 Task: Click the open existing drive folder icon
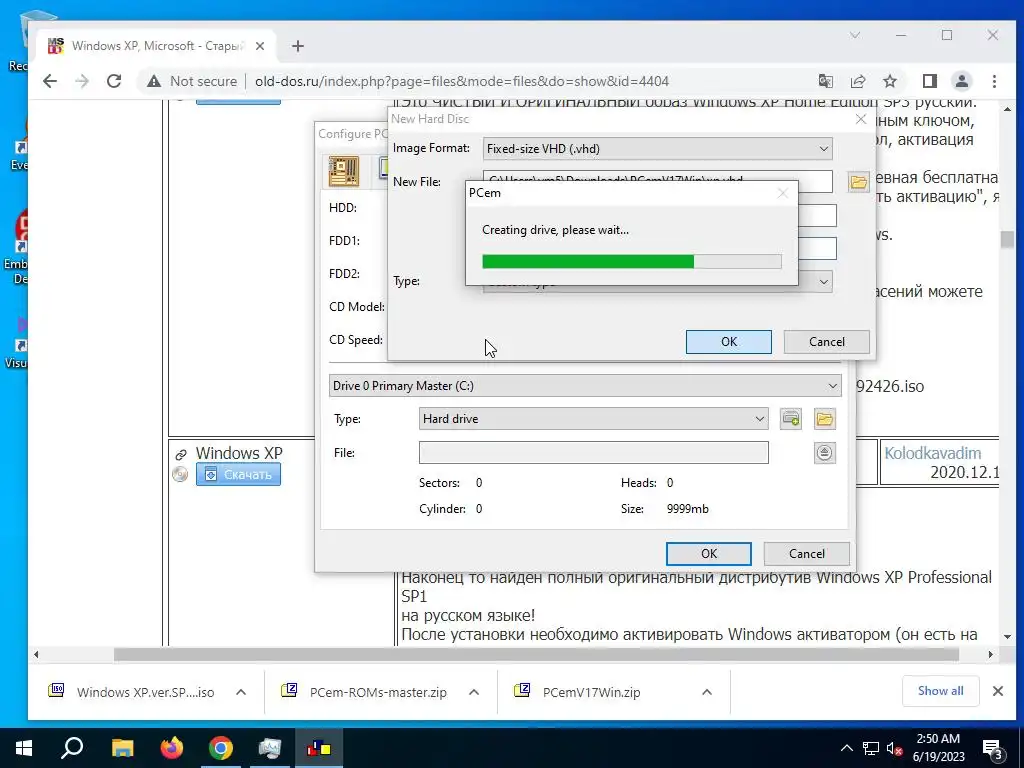[825, 419]
